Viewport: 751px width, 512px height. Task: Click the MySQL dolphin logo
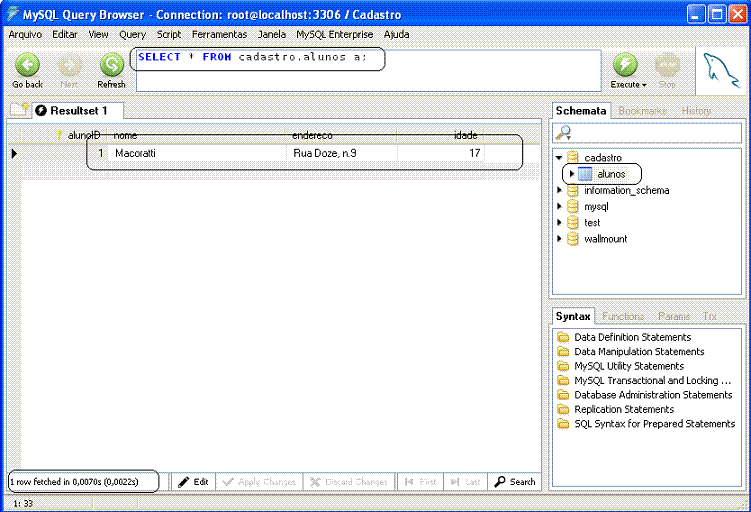tap(721, 71)
